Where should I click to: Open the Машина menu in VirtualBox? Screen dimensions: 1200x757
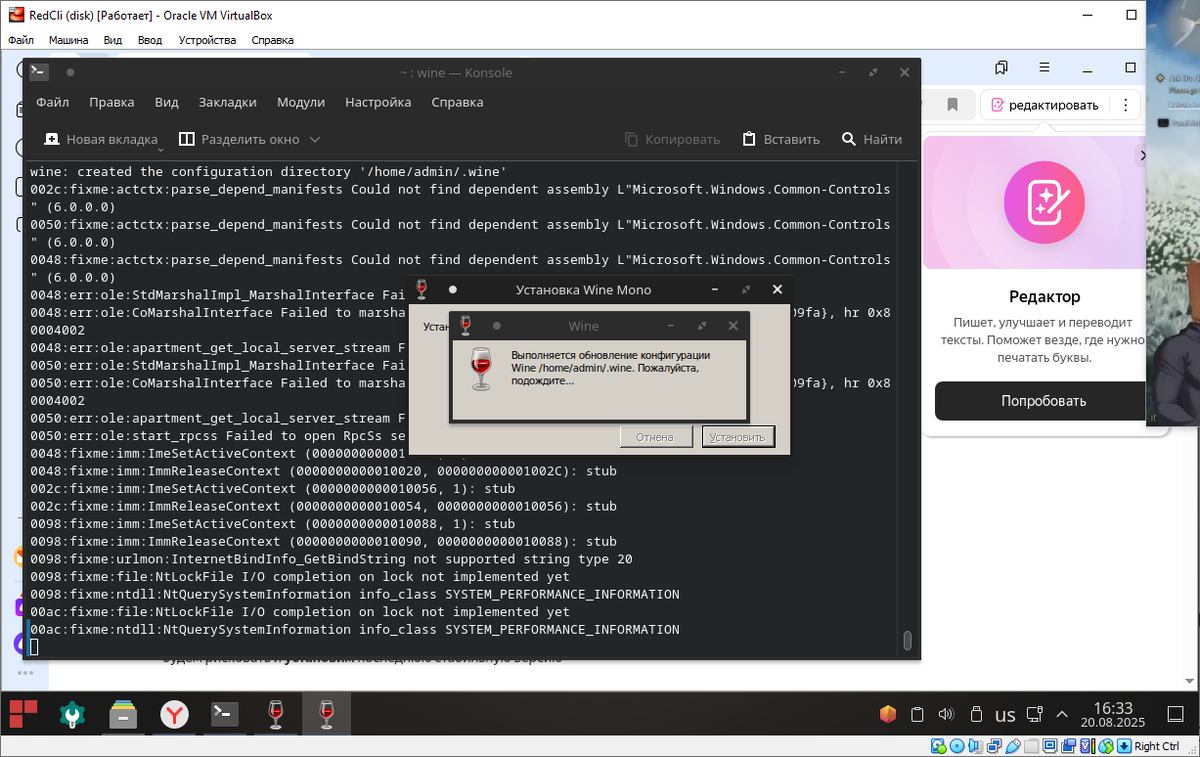69,40
